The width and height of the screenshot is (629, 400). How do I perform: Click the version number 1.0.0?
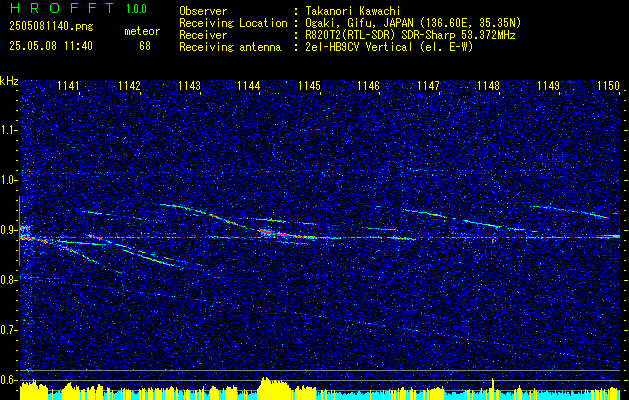coord(136,9)
